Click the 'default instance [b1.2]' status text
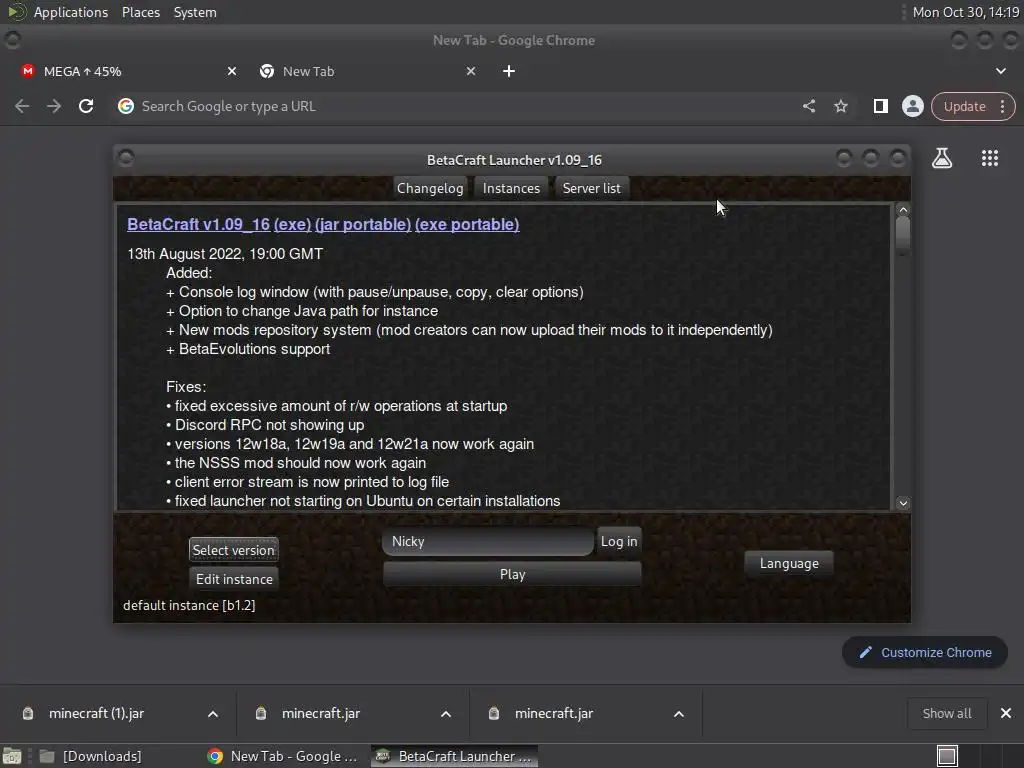The width and height of the screenshot is (1024, 768). pos(189,605)
